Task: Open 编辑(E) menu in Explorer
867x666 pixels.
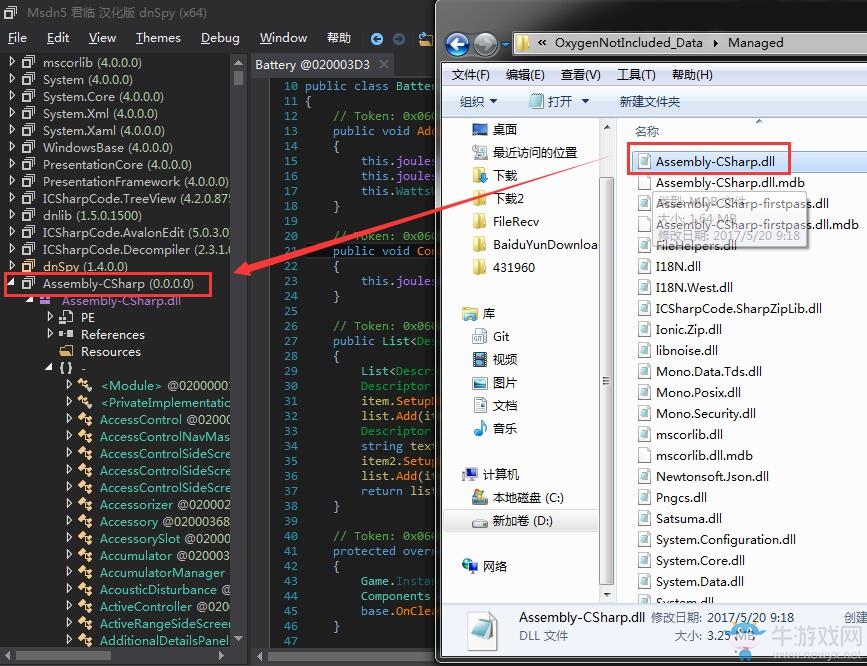Action: tap(525, 75)
